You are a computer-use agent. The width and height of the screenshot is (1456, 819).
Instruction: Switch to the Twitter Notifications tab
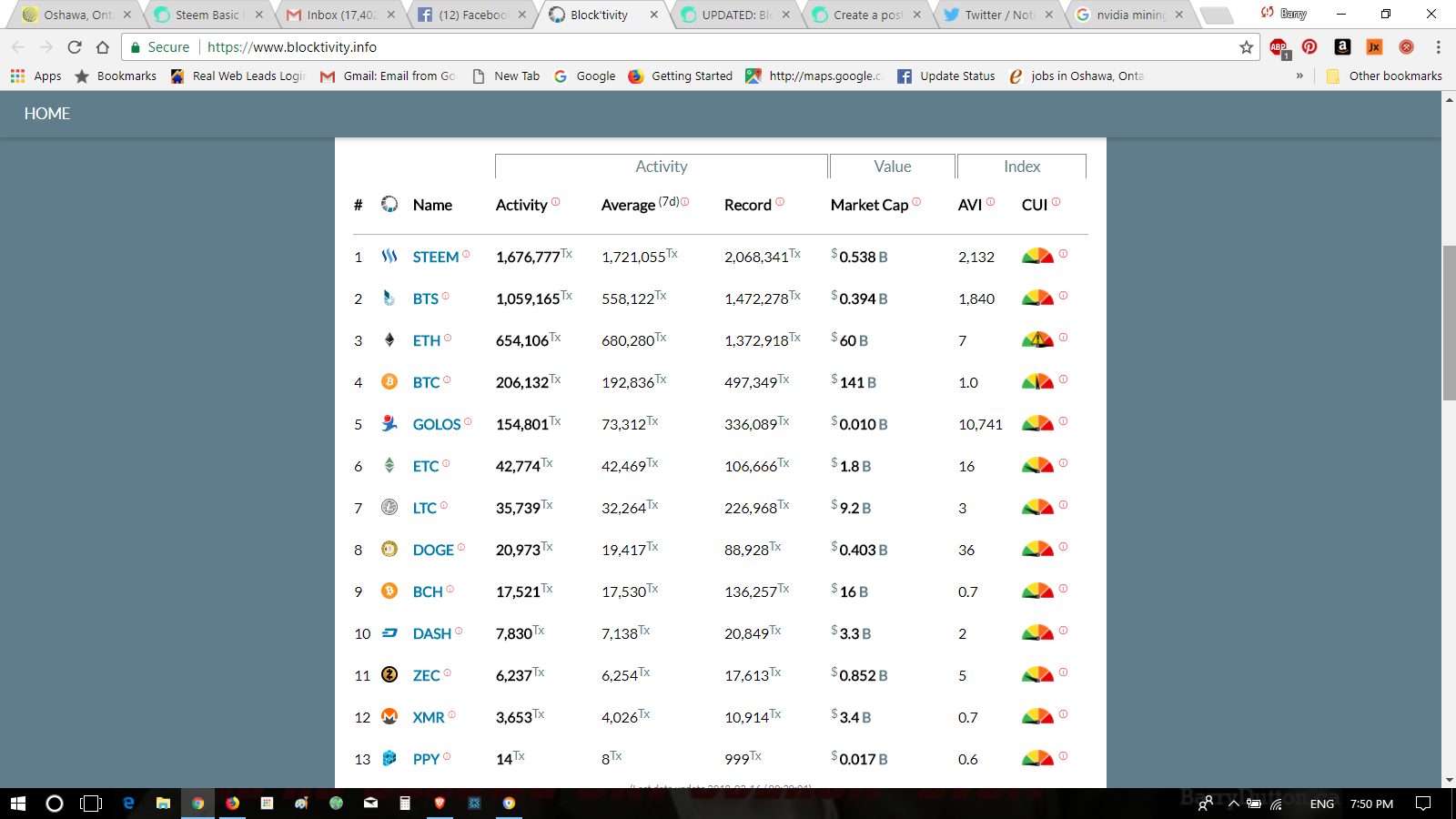[x=998, y=15]
